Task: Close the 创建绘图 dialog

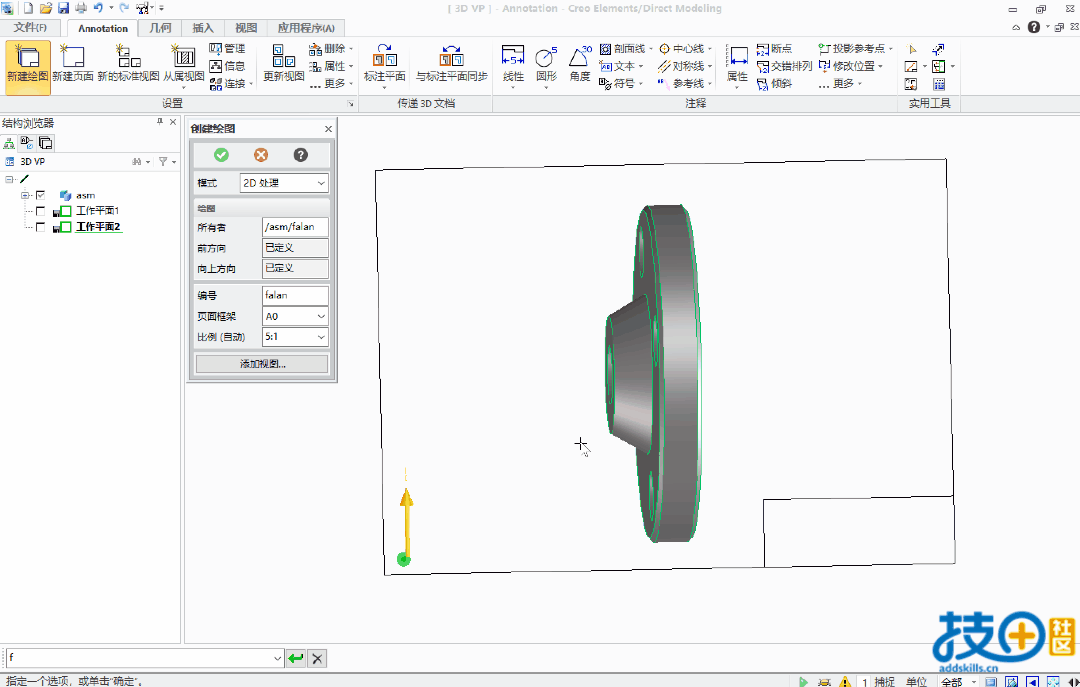Action: (329, 129)
